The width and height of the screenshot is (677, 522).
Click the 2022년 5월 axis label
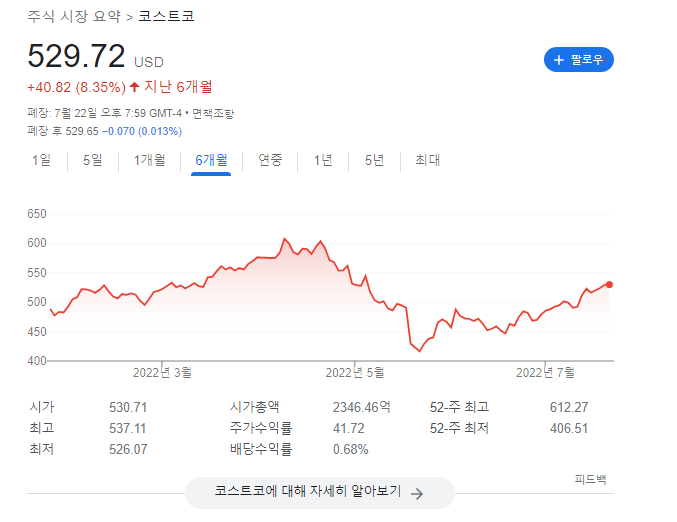(355, 373)
